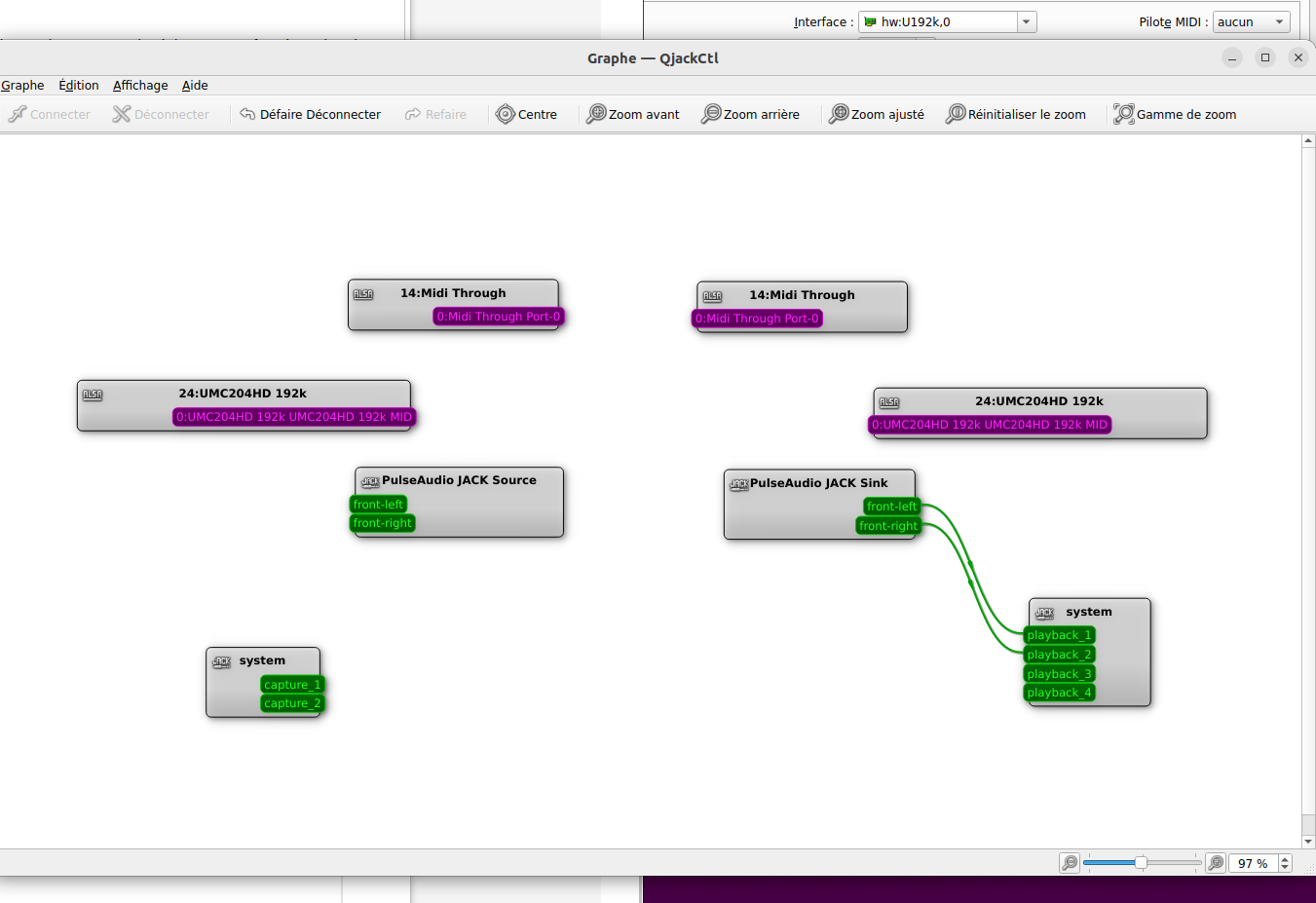Click the ALSA icon of the 24:UMC204HD 192k output node
Image resolution: width=1316 pixels, height=903 pixels.
tap(93, 395)
